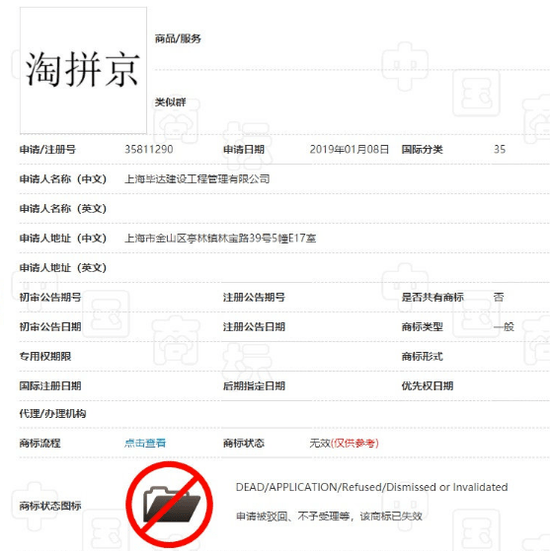Screen dimensions: 550x551
Task: Select registration number 35811290
Action: [x=149, y=149]
